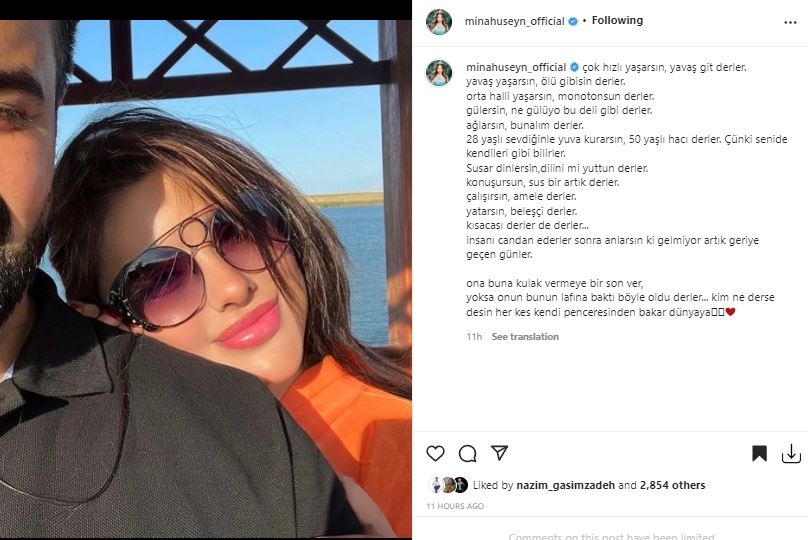Open the three-dot more options menu

(790, 23)
